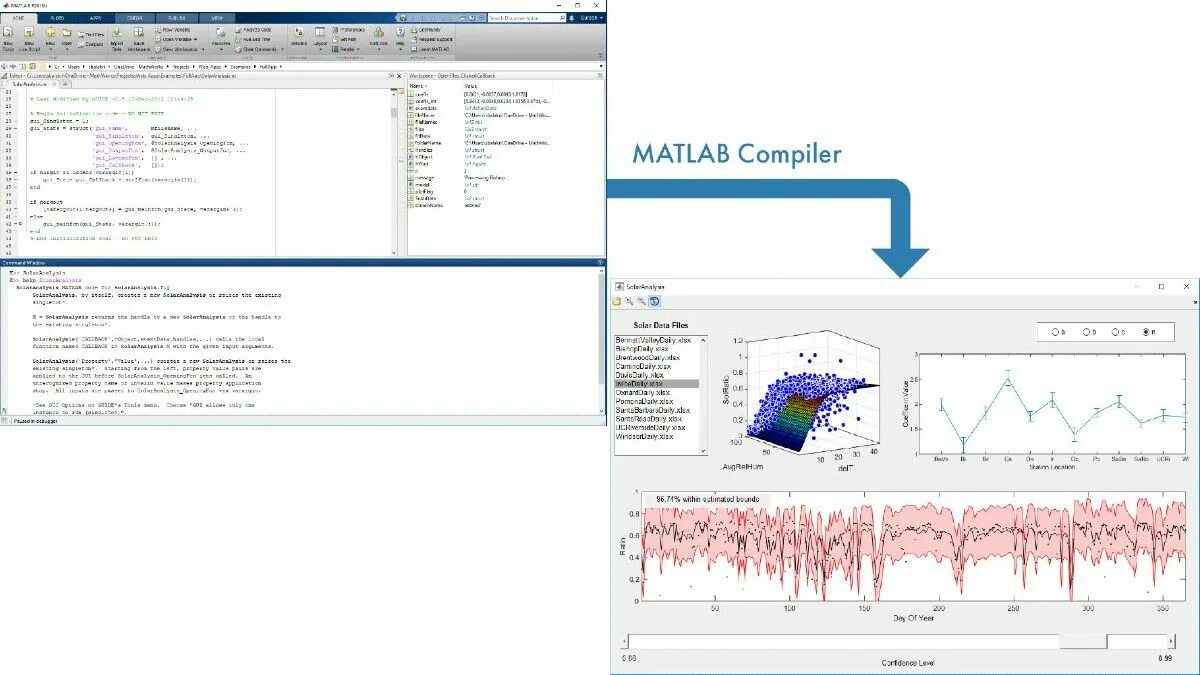The height and width of the screenshot is (675, 1200).
Task: Open the Help button
Action: click(400, 38)
